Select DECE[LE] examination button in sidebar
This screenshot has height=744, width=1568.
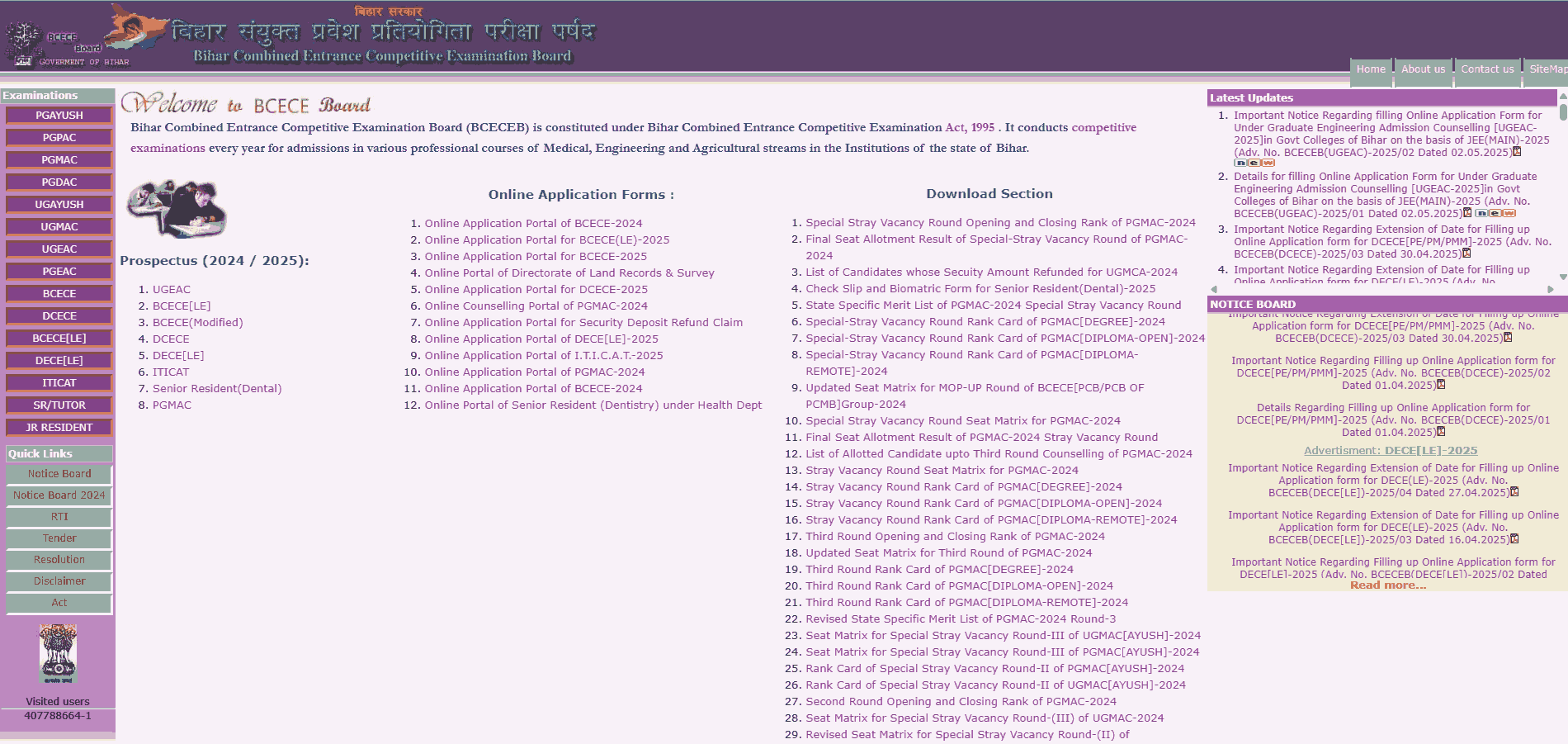59,361
